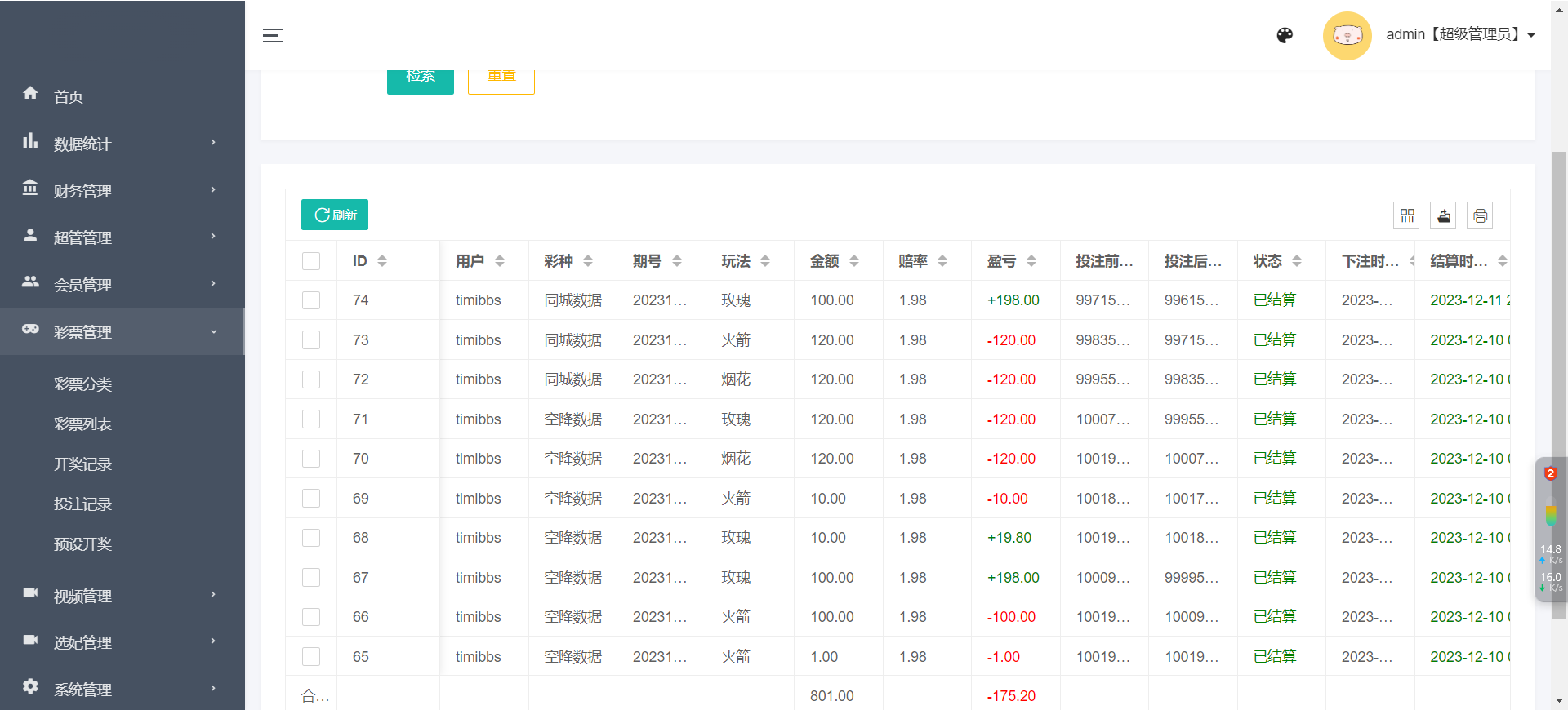Viewport: 1568px width, 710px height.
Task: Click the export table icon
Action: click(1443, 215)
